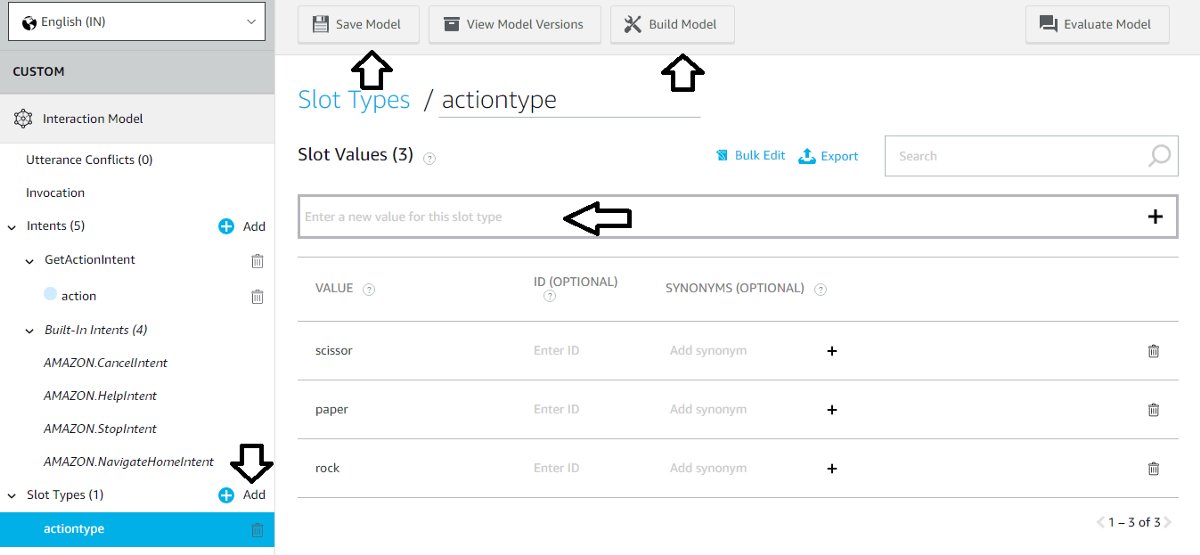Select AMAZON.CancelIntent

click(105, 363)
